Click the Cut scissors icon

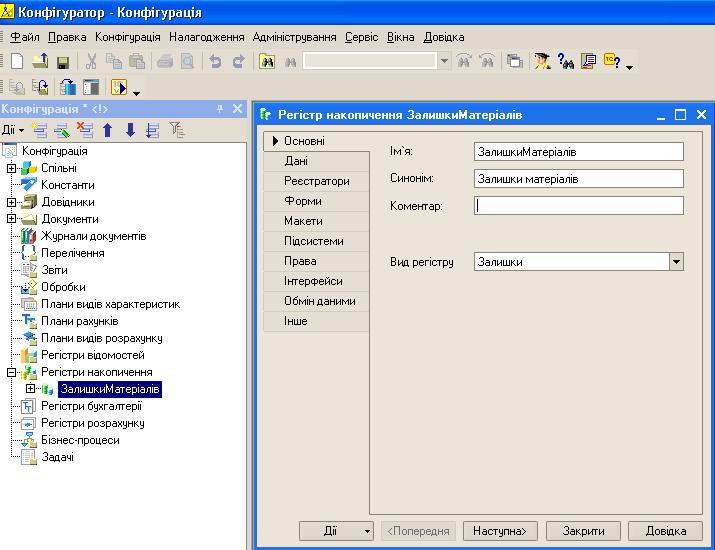[x=91, y=61]
